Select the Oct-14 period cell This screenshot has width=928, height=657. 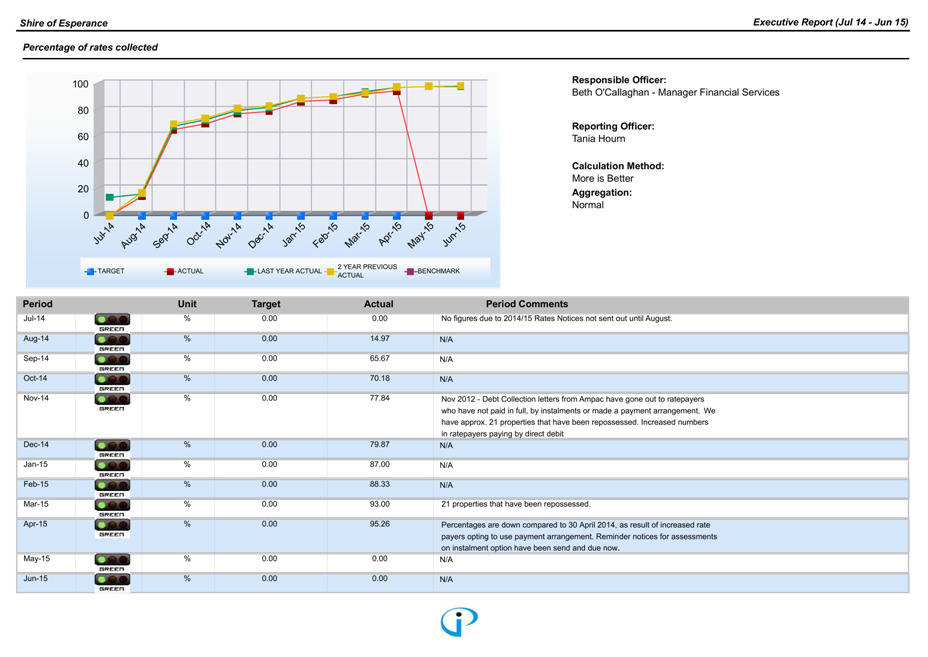pyautogui.click(x=35, y=378)
